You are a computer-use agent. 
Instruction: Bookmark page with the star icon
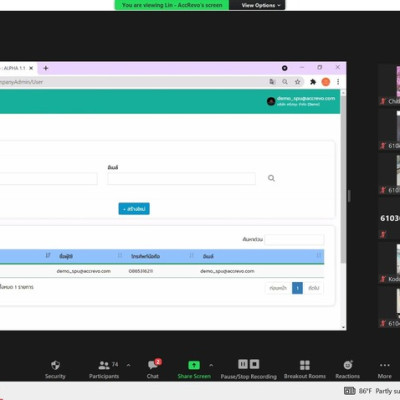(297, 82)
